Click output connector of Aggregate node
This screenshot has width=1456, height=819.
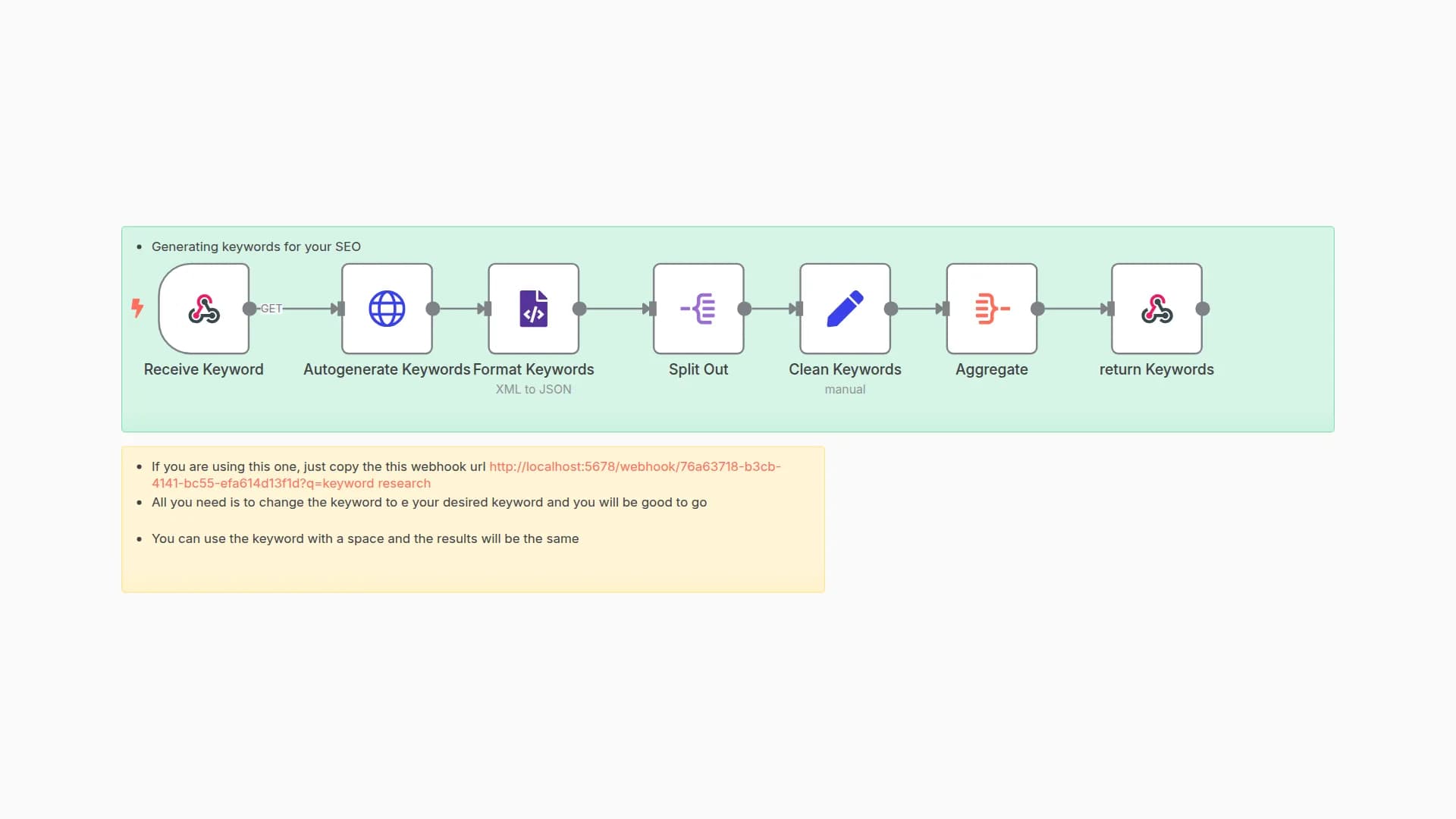point(1038,309)
